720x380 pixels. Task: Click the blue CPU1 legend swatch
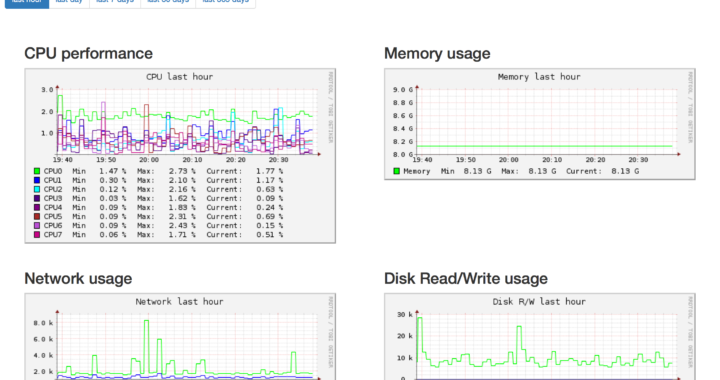coord(37,180)
